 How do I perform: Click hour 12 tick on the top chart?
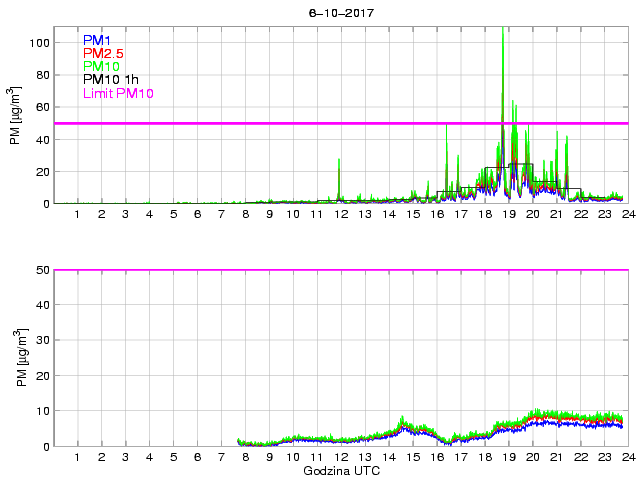point(340,214)
